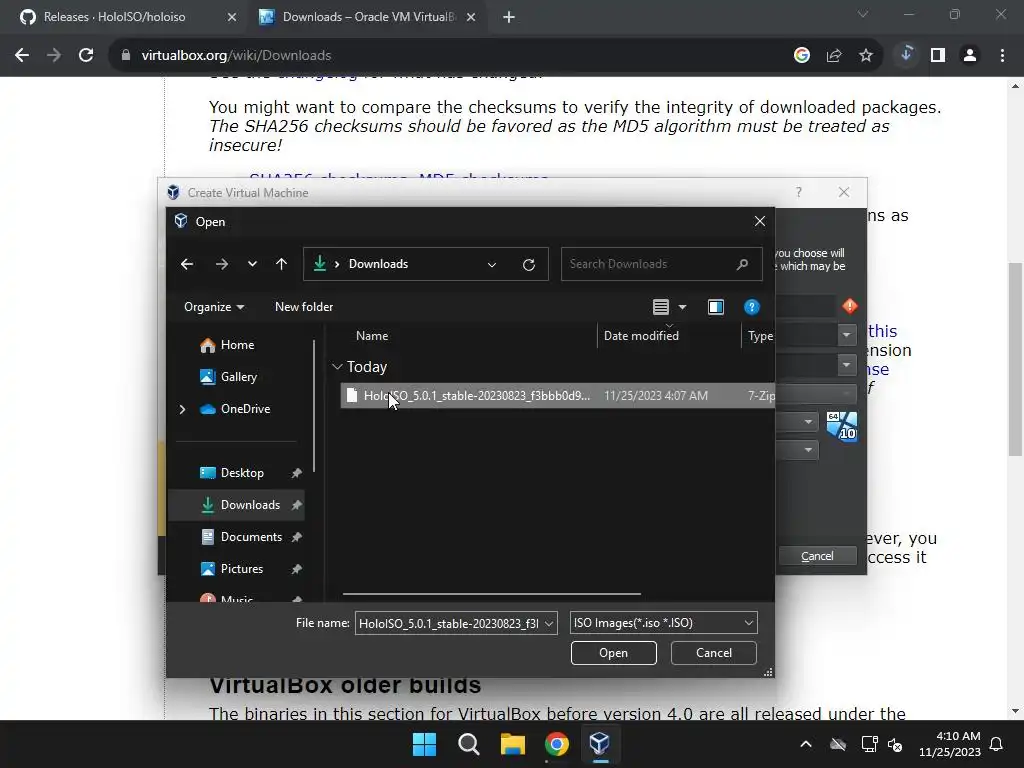Go up one folder level

[x=281, y=264]
